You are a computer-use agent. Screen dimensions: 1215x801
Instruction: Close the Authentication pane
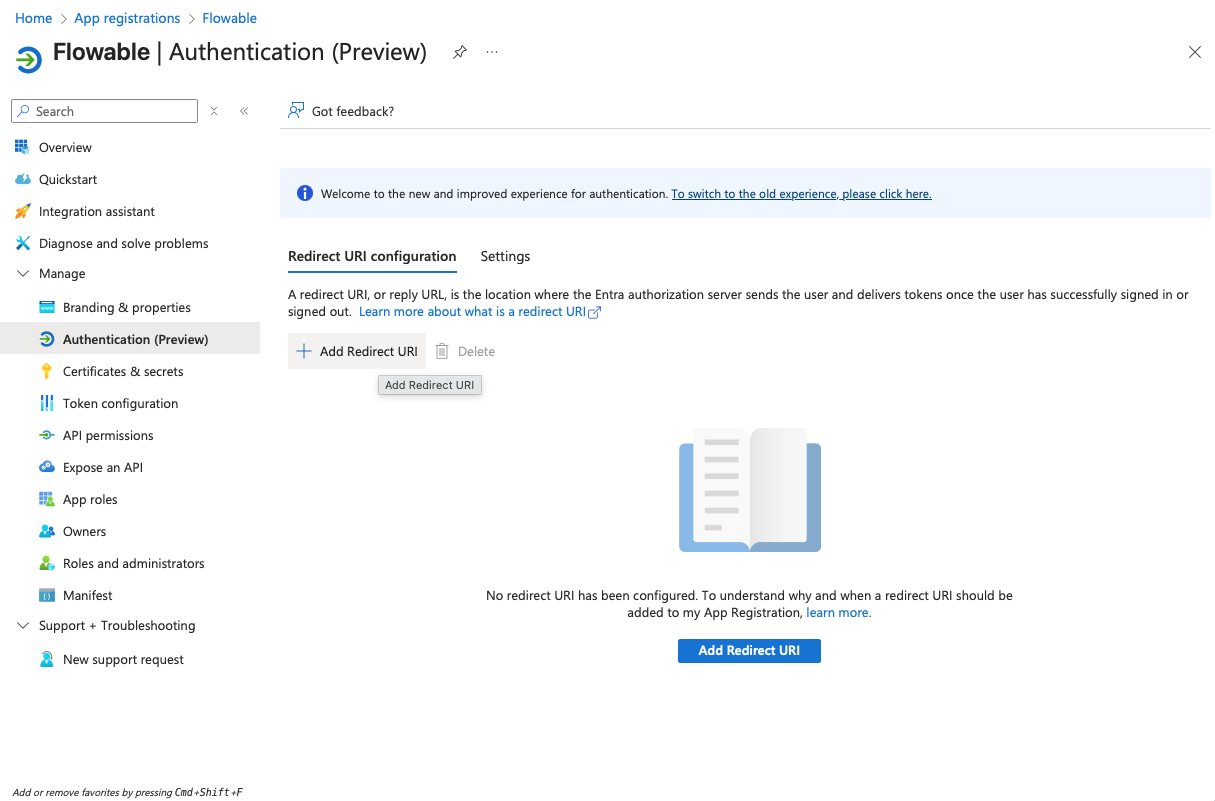tap(1194, 52)
